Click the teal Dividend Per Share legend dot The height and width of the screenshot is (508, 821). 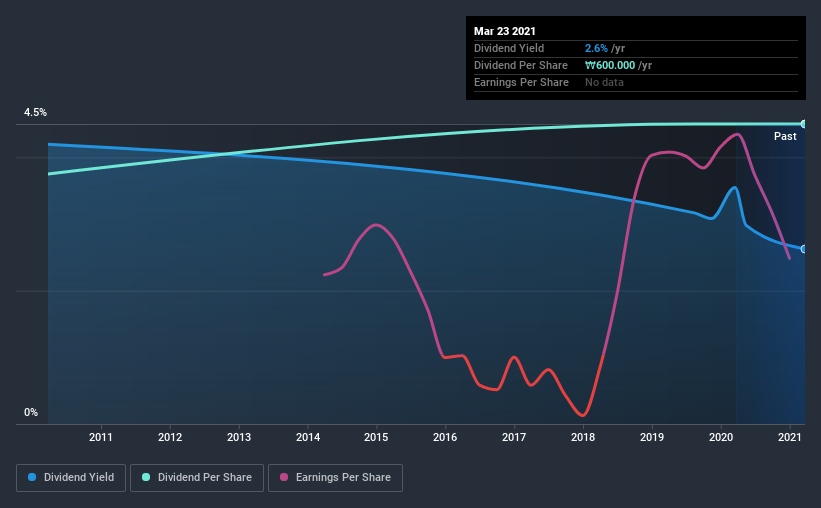point(146,477)
